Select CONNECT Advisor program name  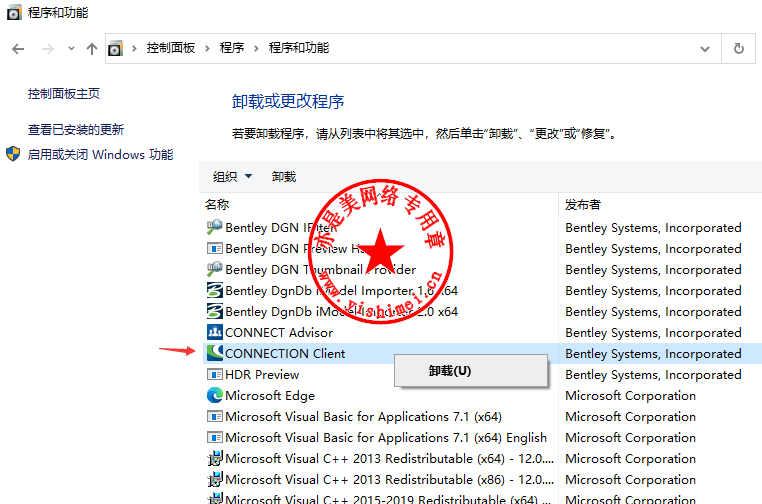click(279, 332)
